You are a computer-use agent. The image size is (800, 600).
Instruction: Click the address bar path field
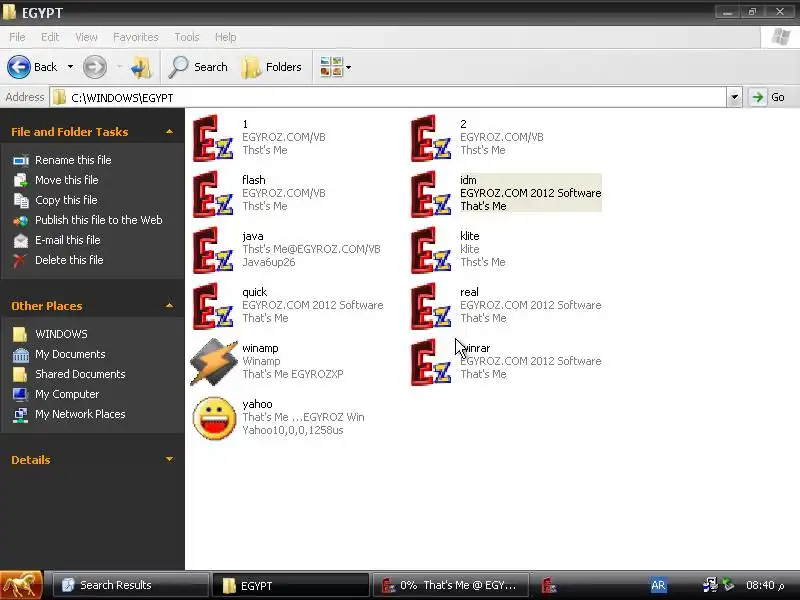tap(388, 97)
